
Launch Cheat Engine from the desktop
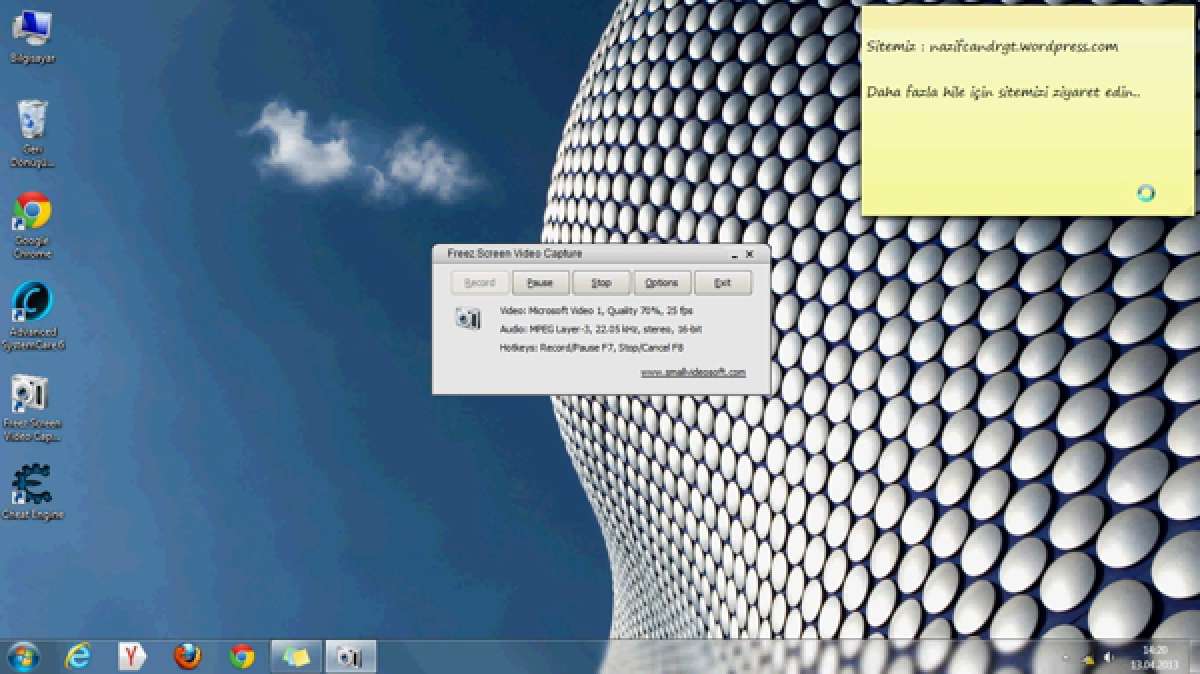32,486
